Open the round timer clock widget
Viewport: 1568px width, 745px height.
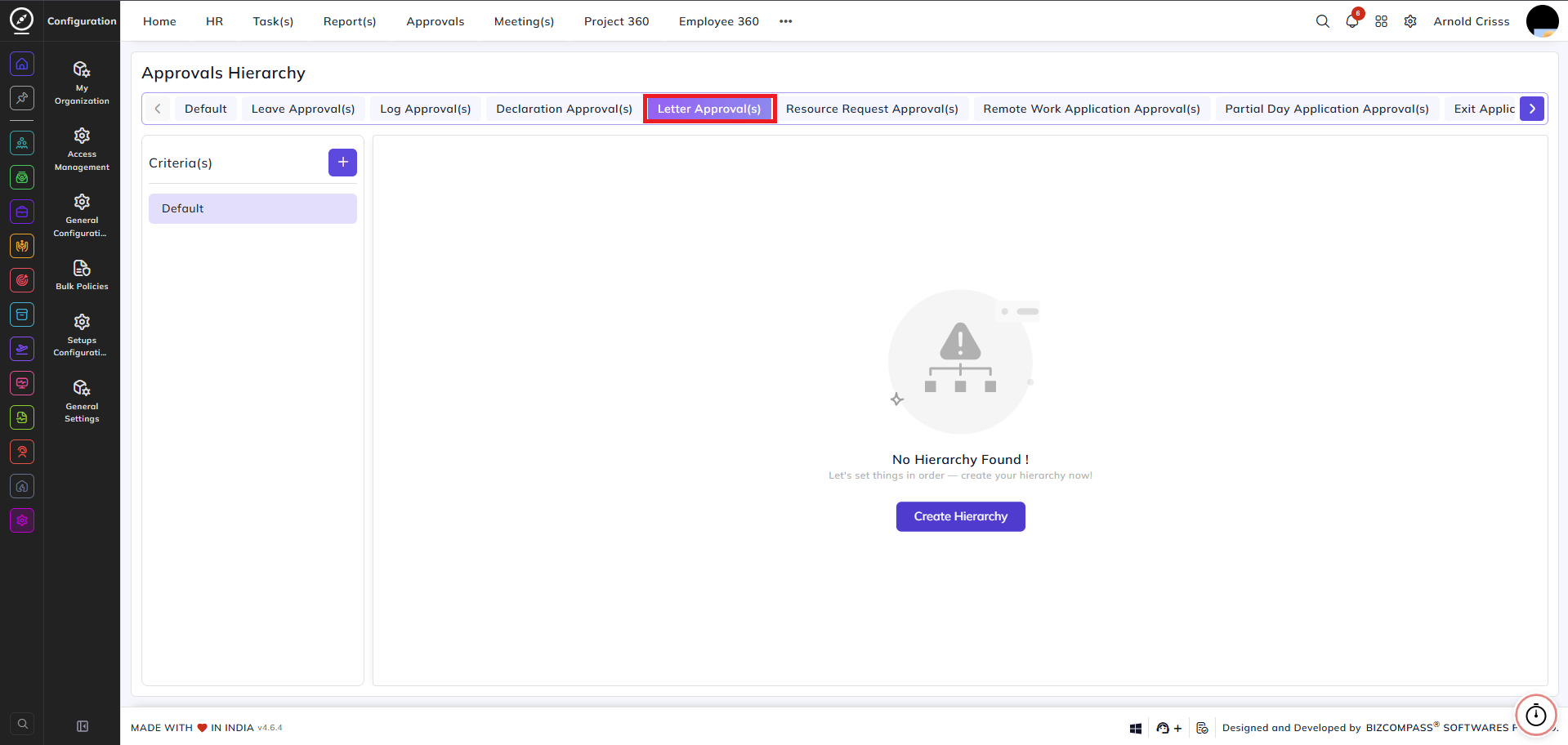point(1536,716)
